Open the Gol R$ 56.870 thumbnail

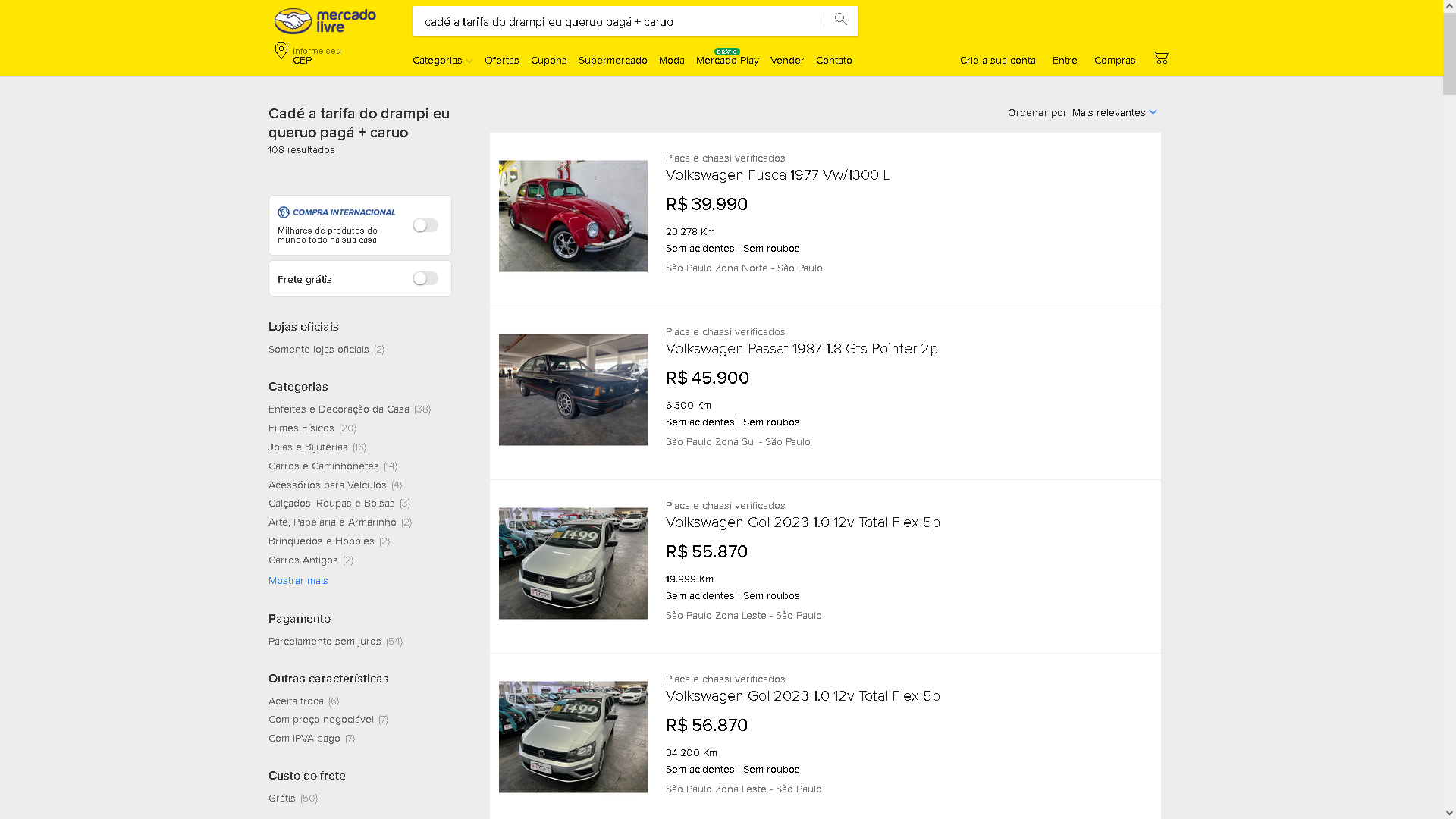(x=573, y=737)
